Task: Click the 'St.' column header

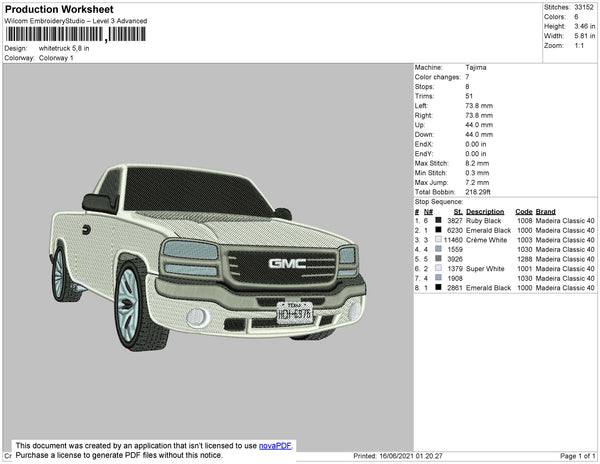Action: pyautogui.click(x=458, y=212)
